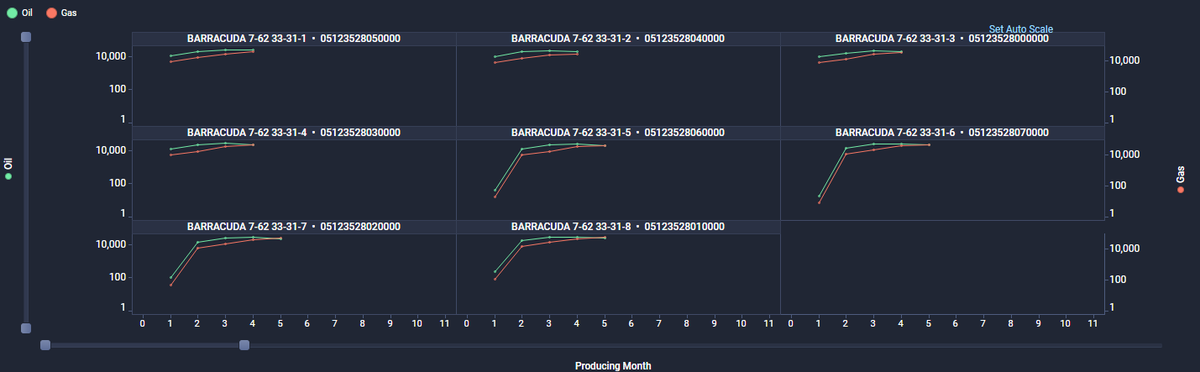Toggle the Gas series in legend
Image resolution: width=1200 pixels, height=372 pixels.
point(61,13)
